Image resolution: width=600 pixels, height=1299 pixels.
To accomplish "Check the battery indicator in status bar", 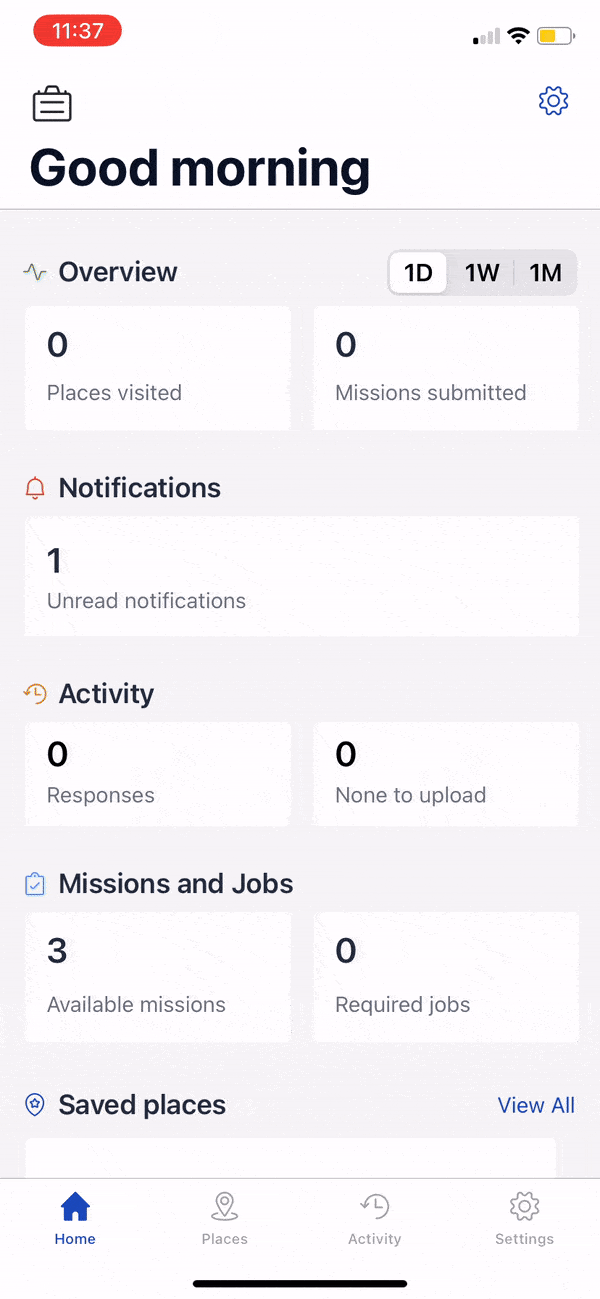I will (x=551, y=35).
